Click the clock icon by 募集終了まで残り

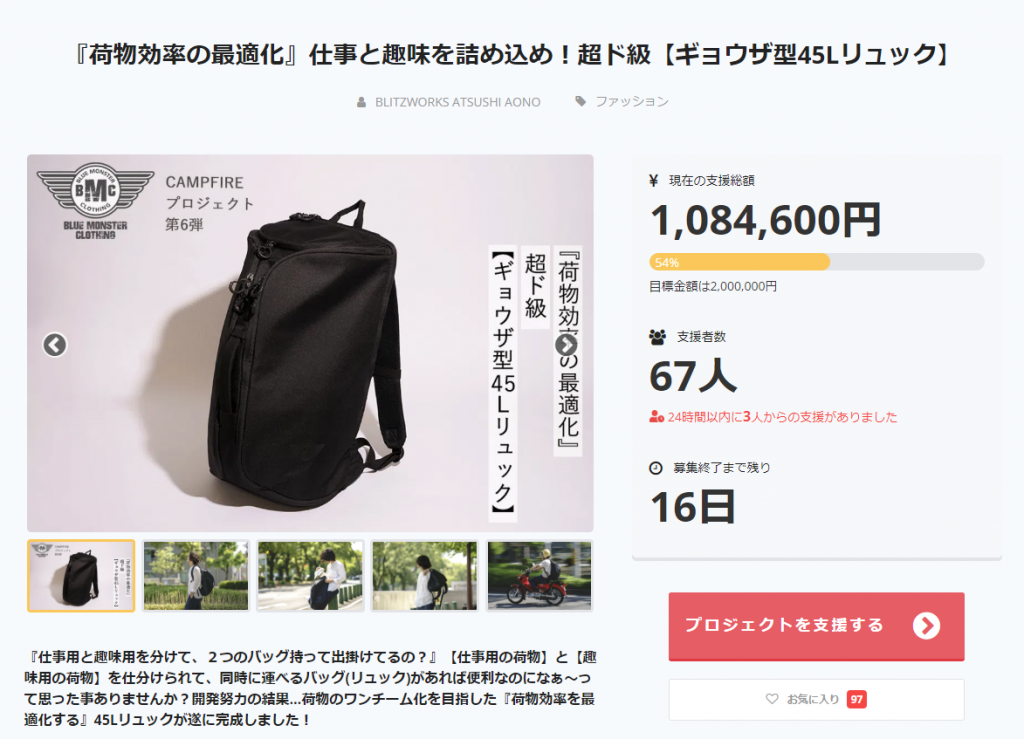(x=656, y=467)
